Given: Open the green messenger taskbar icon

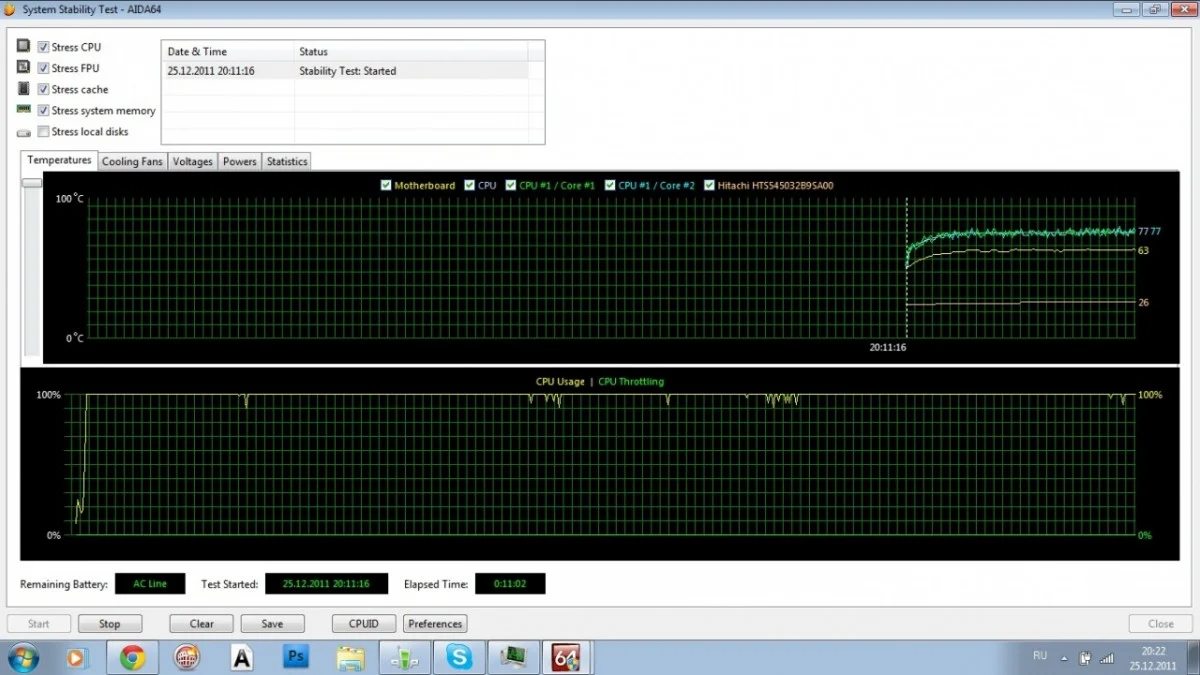Looking at the screenshot, I should coord(405,658).
